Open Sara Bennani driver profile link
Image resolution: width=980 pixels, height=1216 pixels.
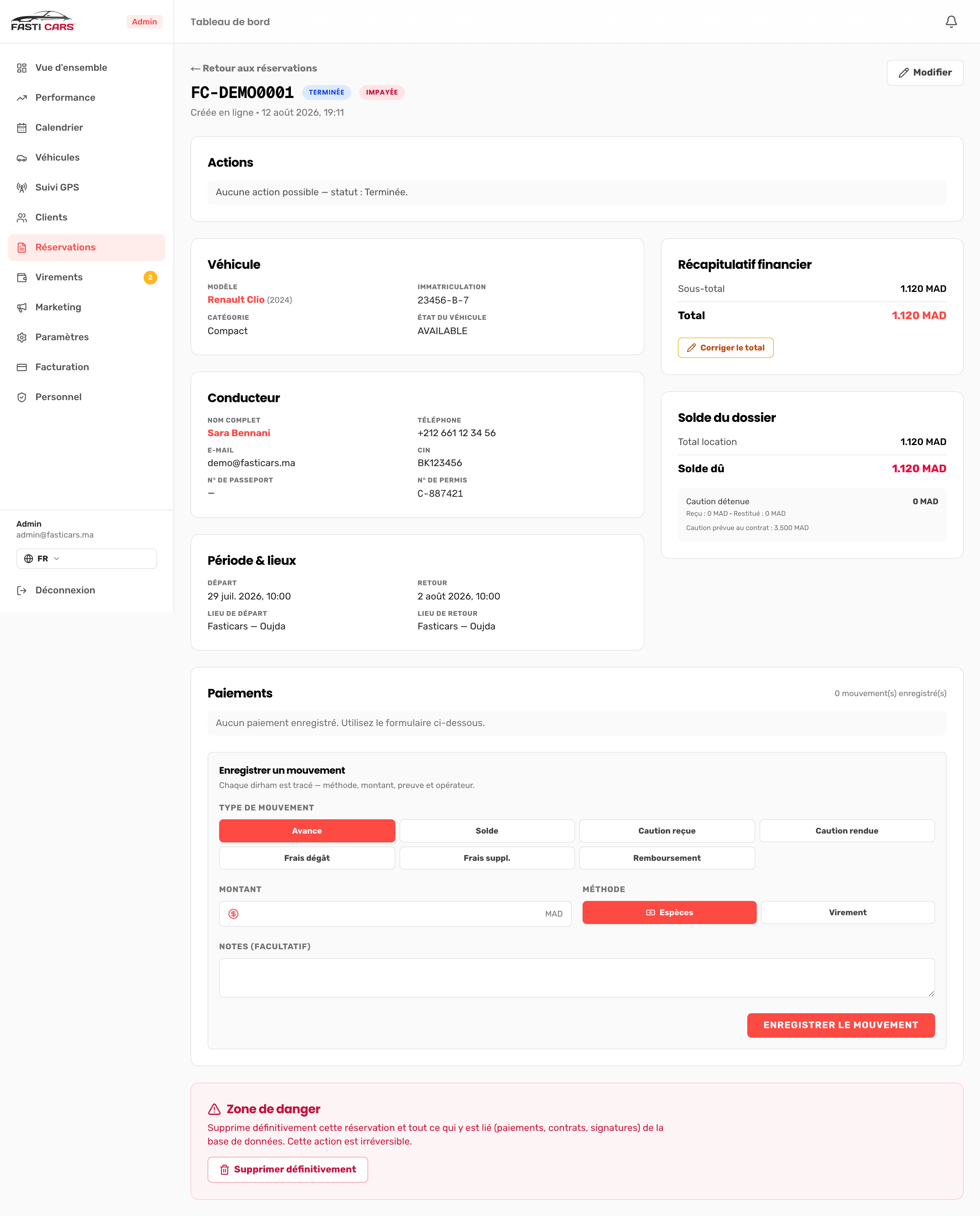(239, 433)
